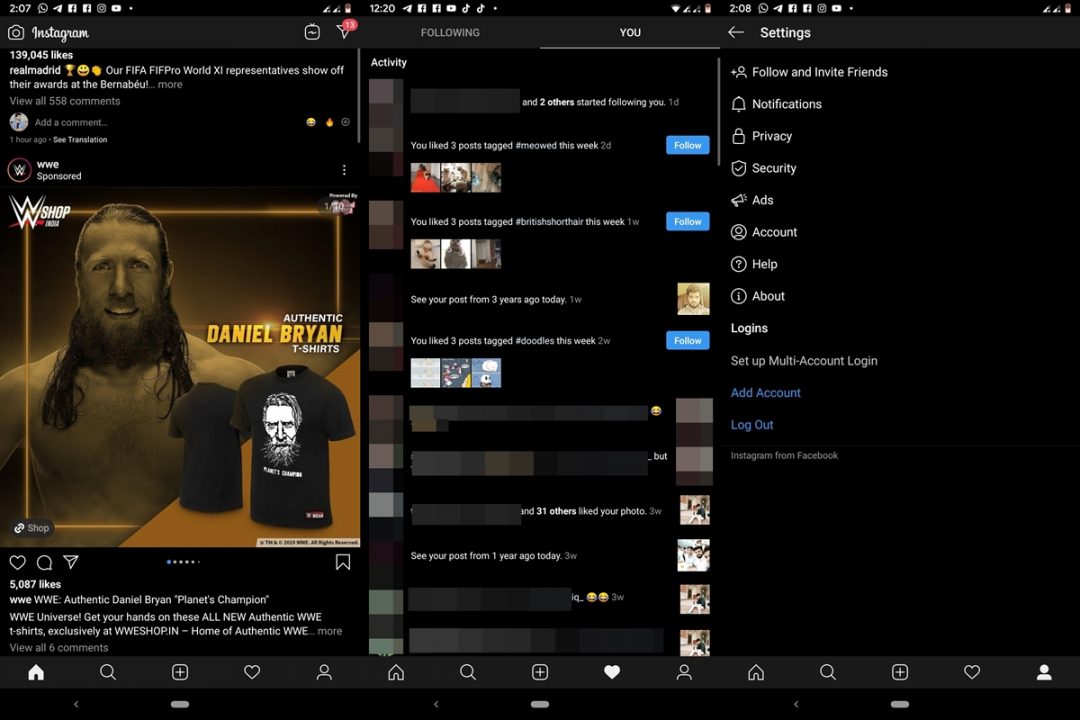
Task: Tap new post icon in Activity screen
Action: [x=540, y=672]
